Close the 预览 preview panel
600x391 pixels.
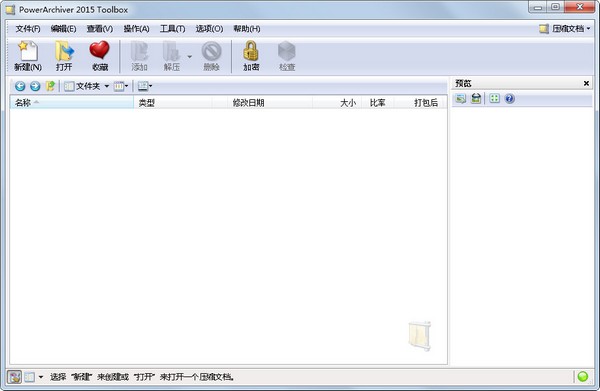[586, 83]
